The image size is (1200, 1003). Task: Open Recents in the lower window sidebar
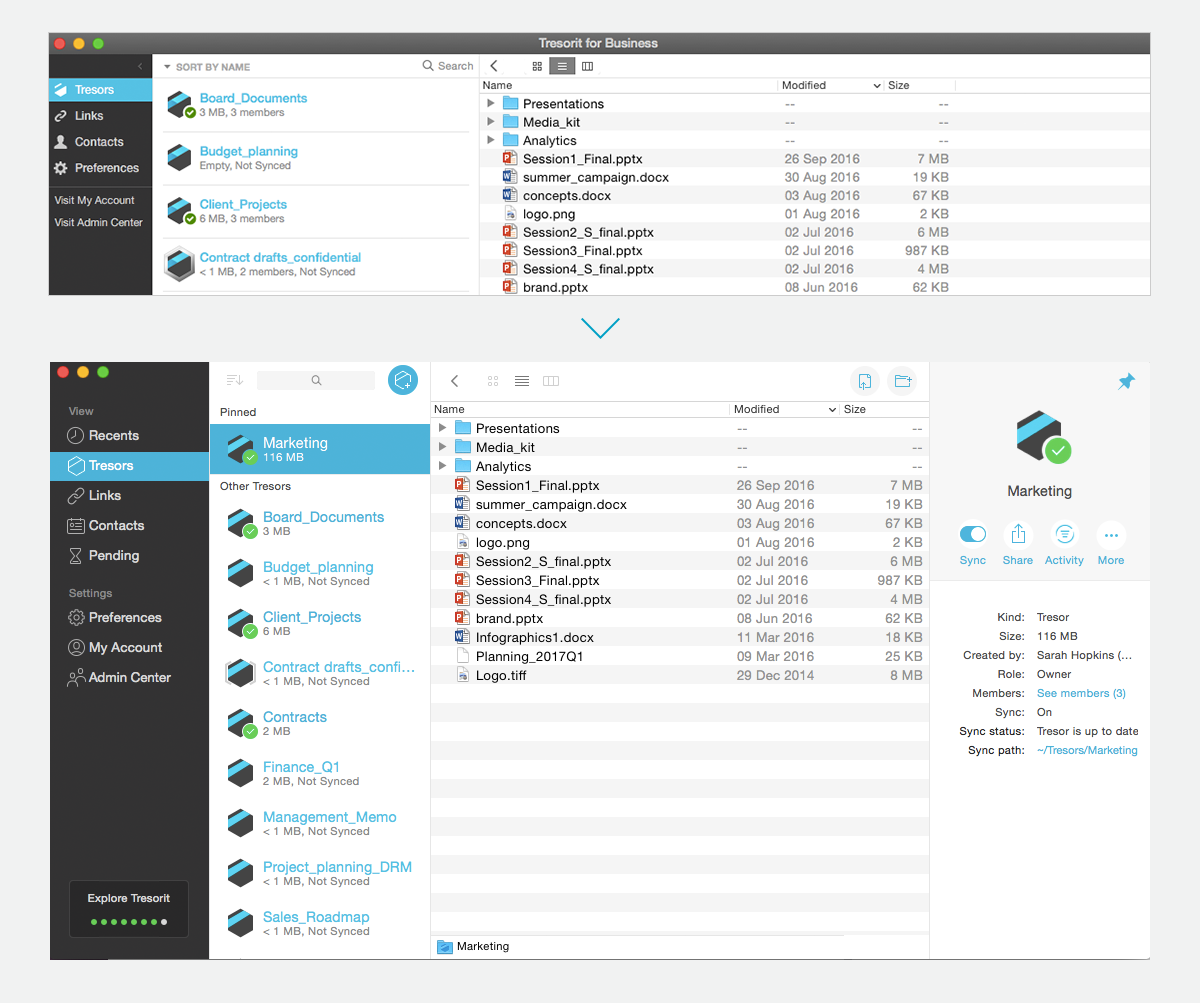pyautogui.click(x=103, y=436)
